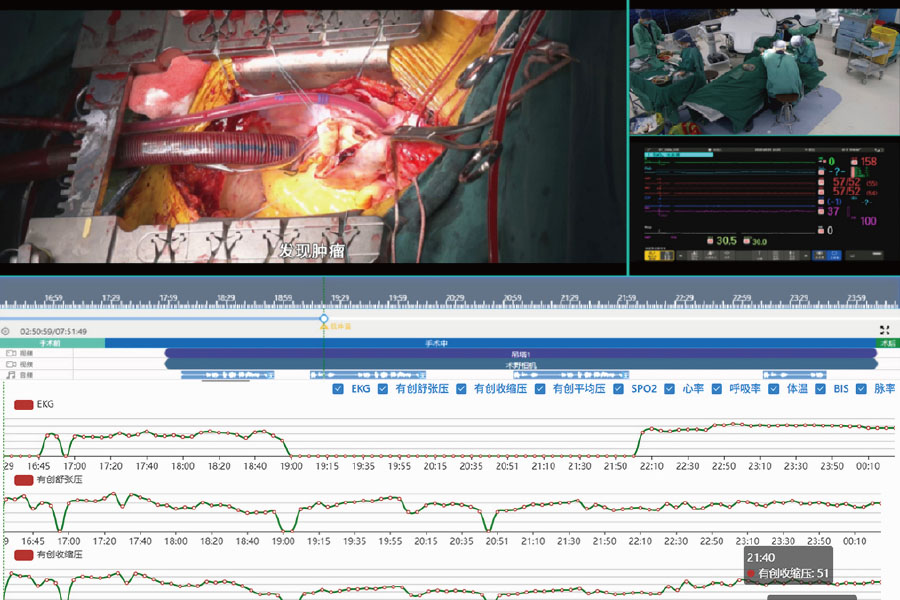The image size is (900, 600).
Task: Click the 发现肿瘤 subtitle on the main video
Action: [313, 250]
